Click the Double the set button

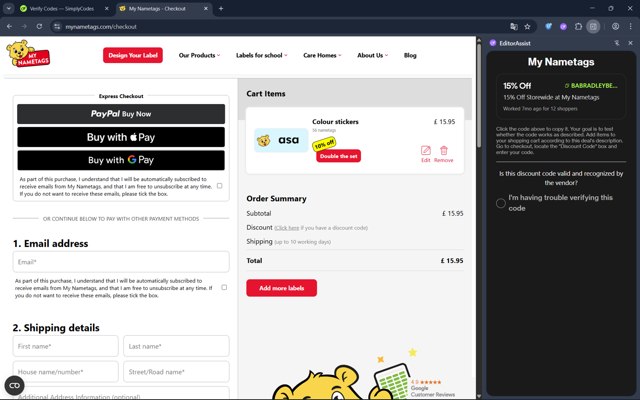pyautogui.click(x=338, y=156)
